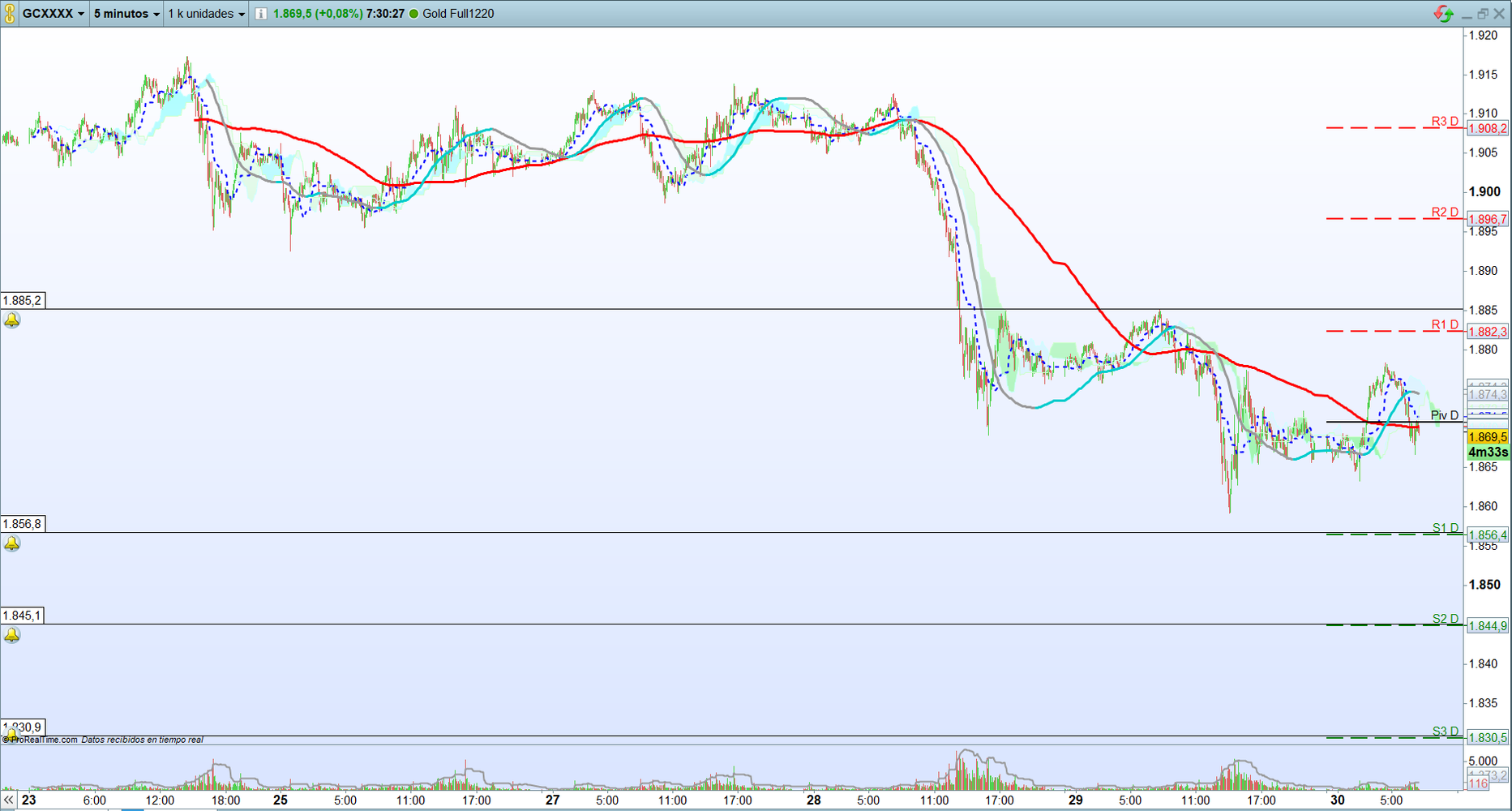Click the alert bell under 1.845,1
1512x811 pixels.
point(12,635)
